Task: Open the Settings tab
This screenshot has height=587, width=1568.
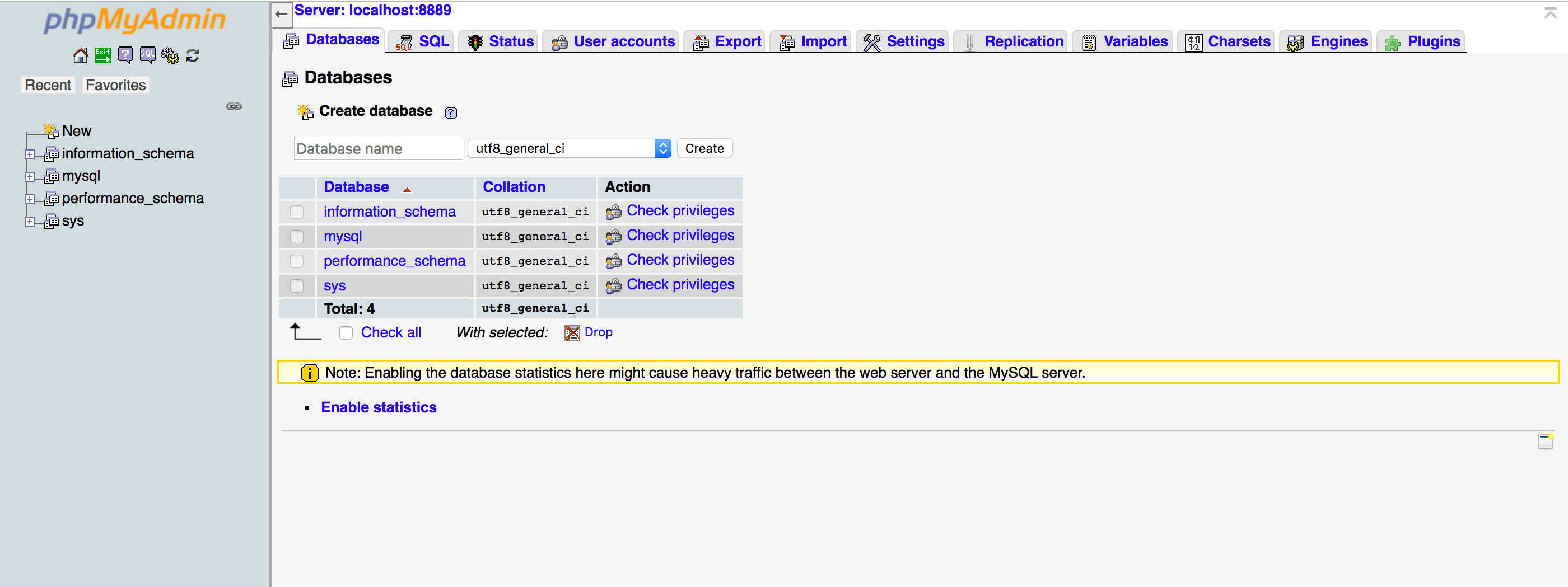Action: point(903,41)
